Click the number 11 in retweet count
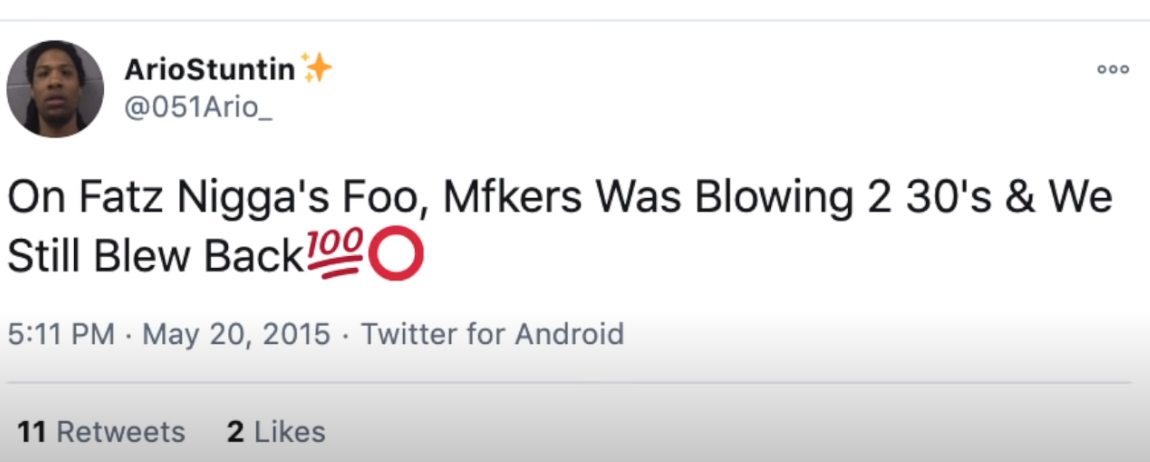 point(32,432)
